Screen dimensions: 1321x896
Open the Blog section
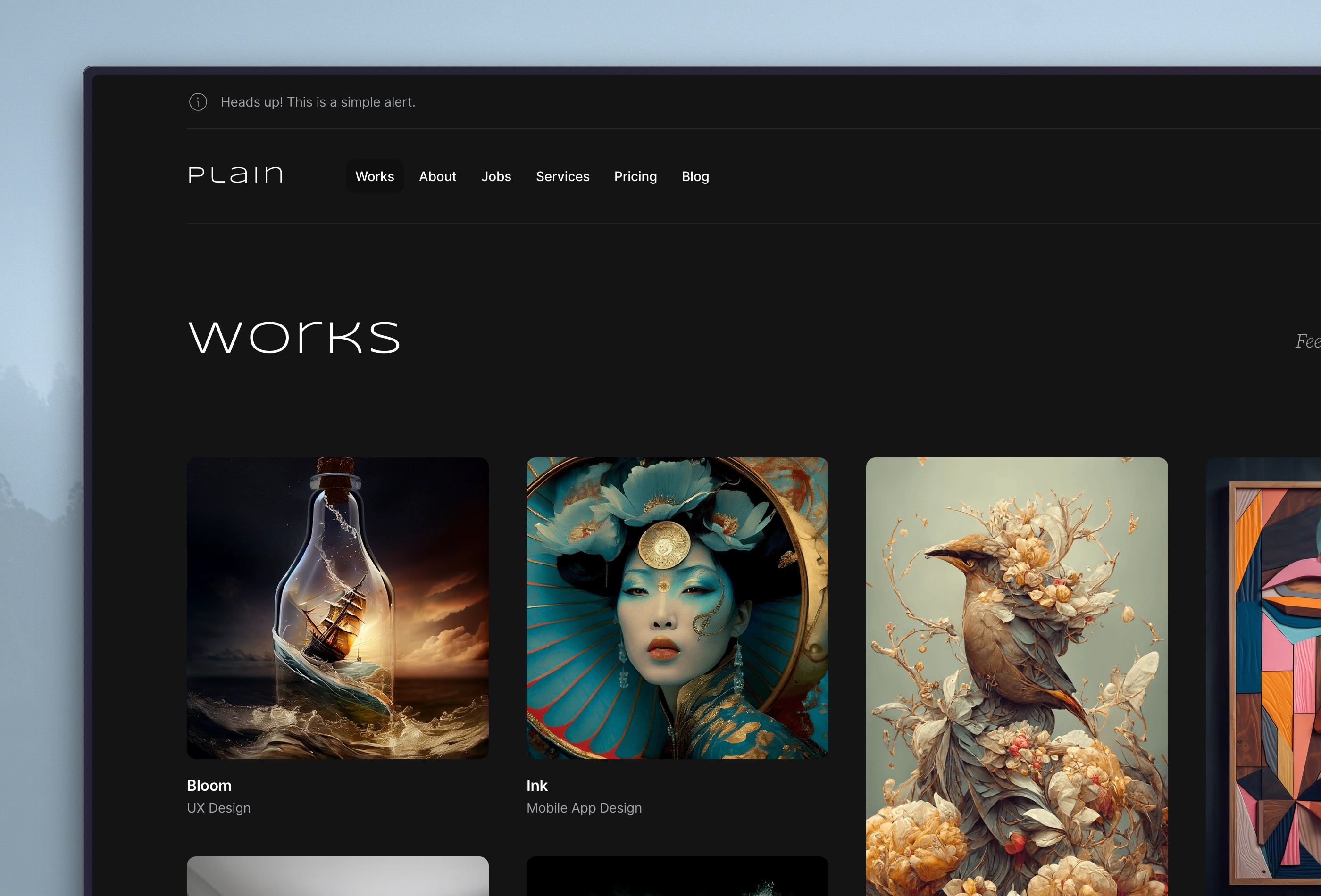695,176
